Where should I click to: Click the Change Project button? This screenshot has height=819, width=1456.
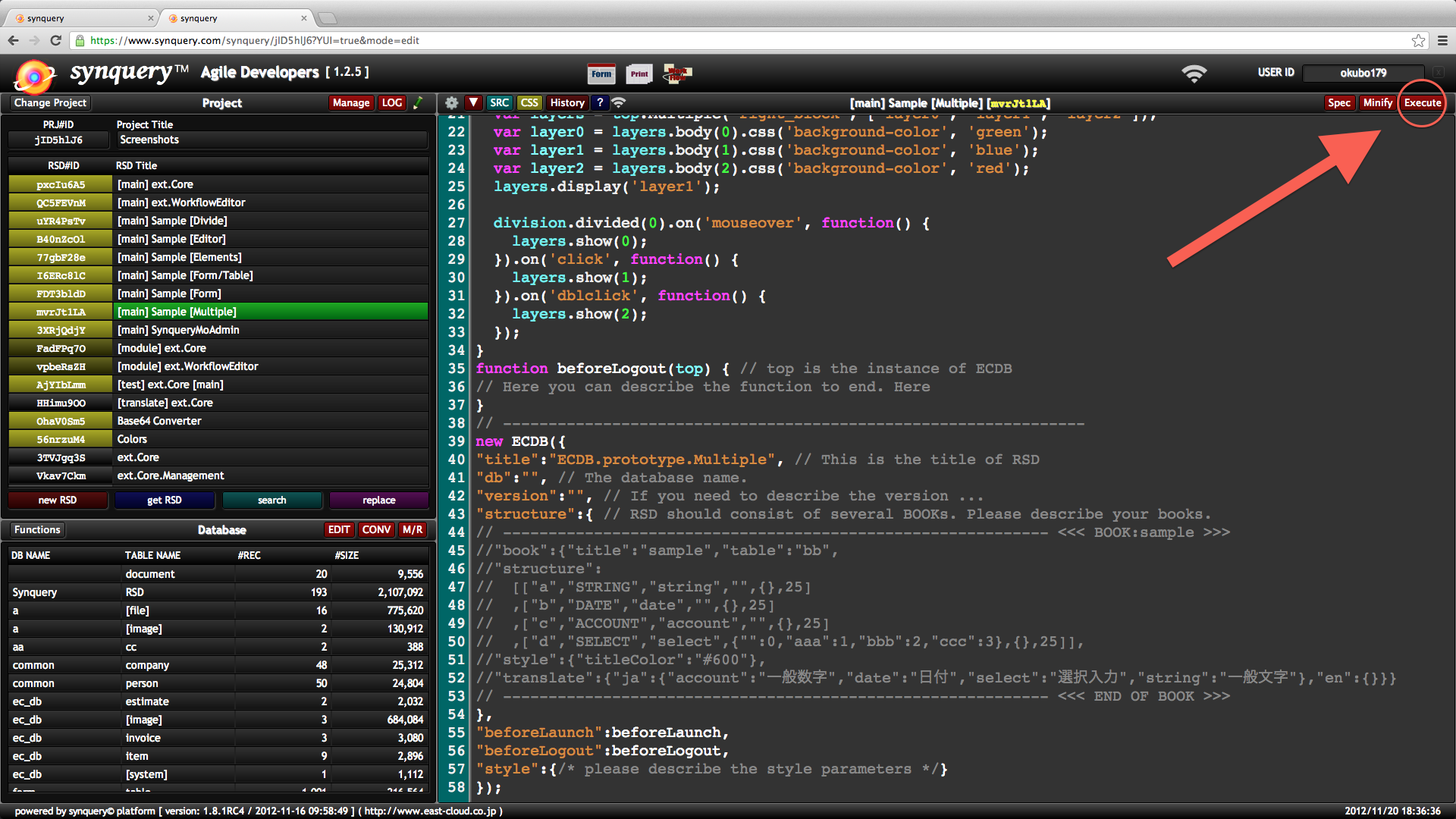(x=50, y=102)
